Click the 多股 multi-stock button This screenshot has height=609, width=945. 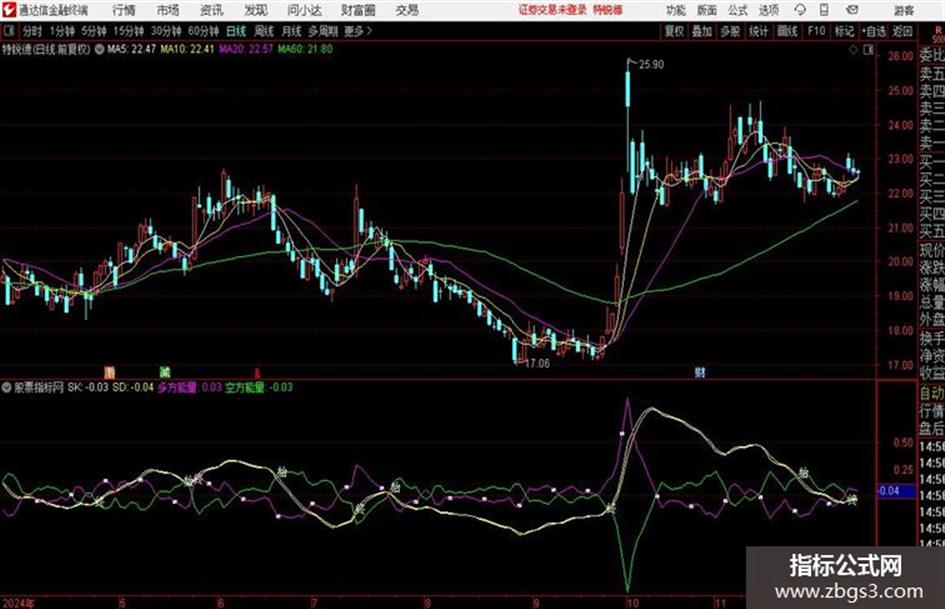click(730, 31)
